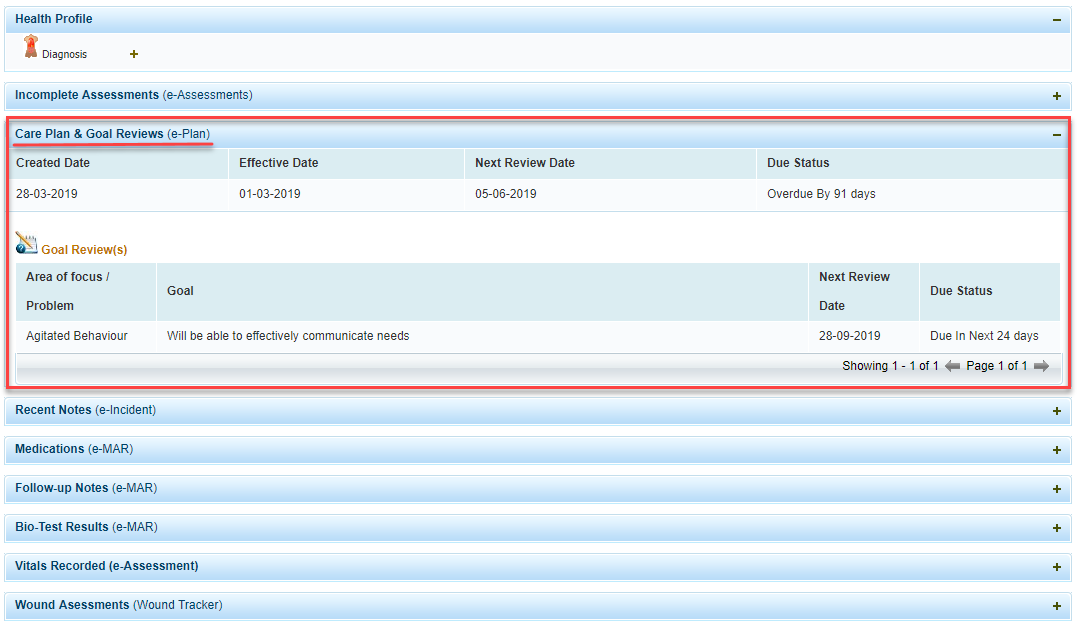The height and width of the screenshot is (627, 1080).
Task: Open the Goal Review(s) link
Action: coord(84,250)
